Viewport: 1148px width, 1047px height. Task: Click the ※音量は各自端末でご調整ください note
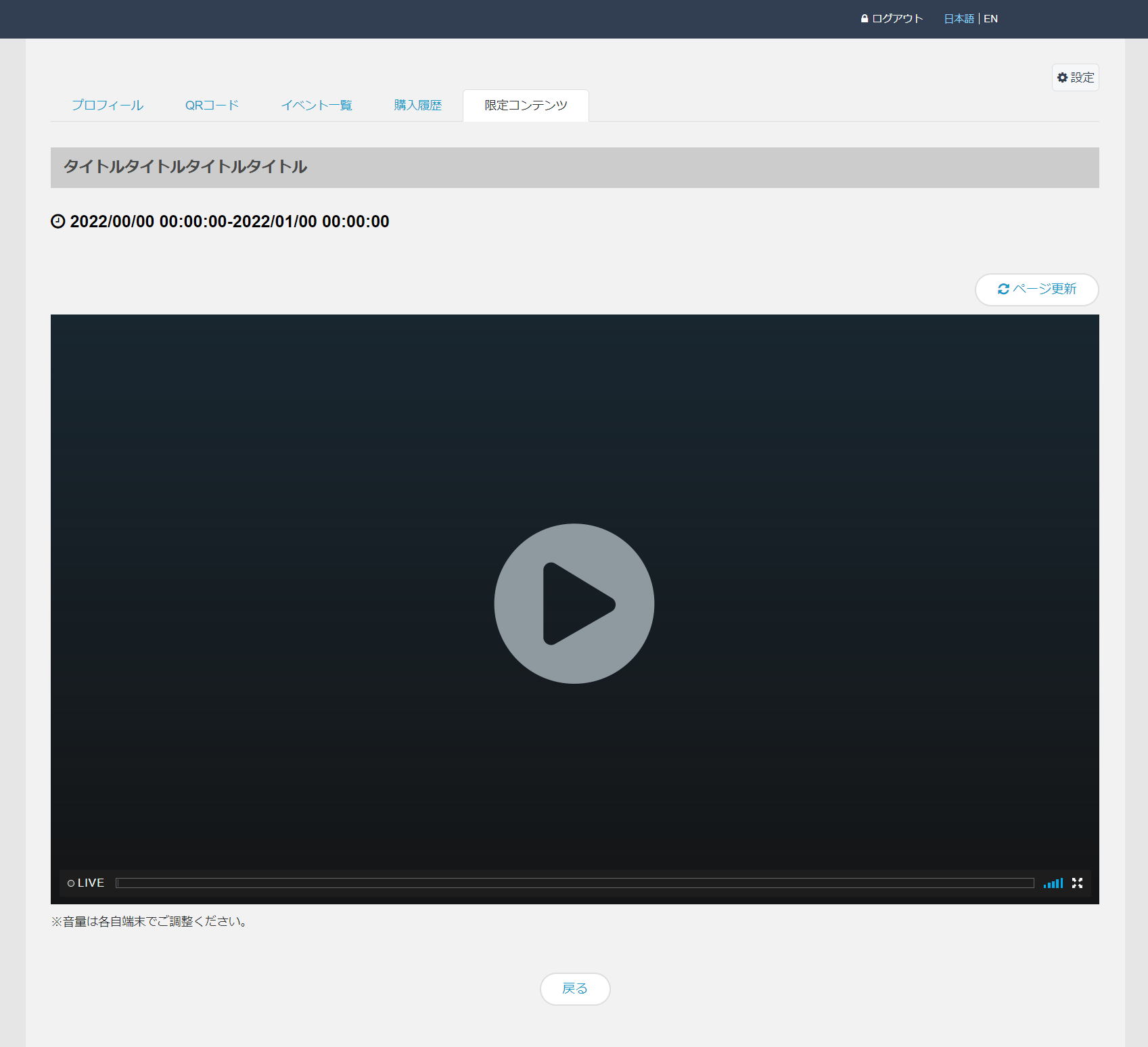151,921
